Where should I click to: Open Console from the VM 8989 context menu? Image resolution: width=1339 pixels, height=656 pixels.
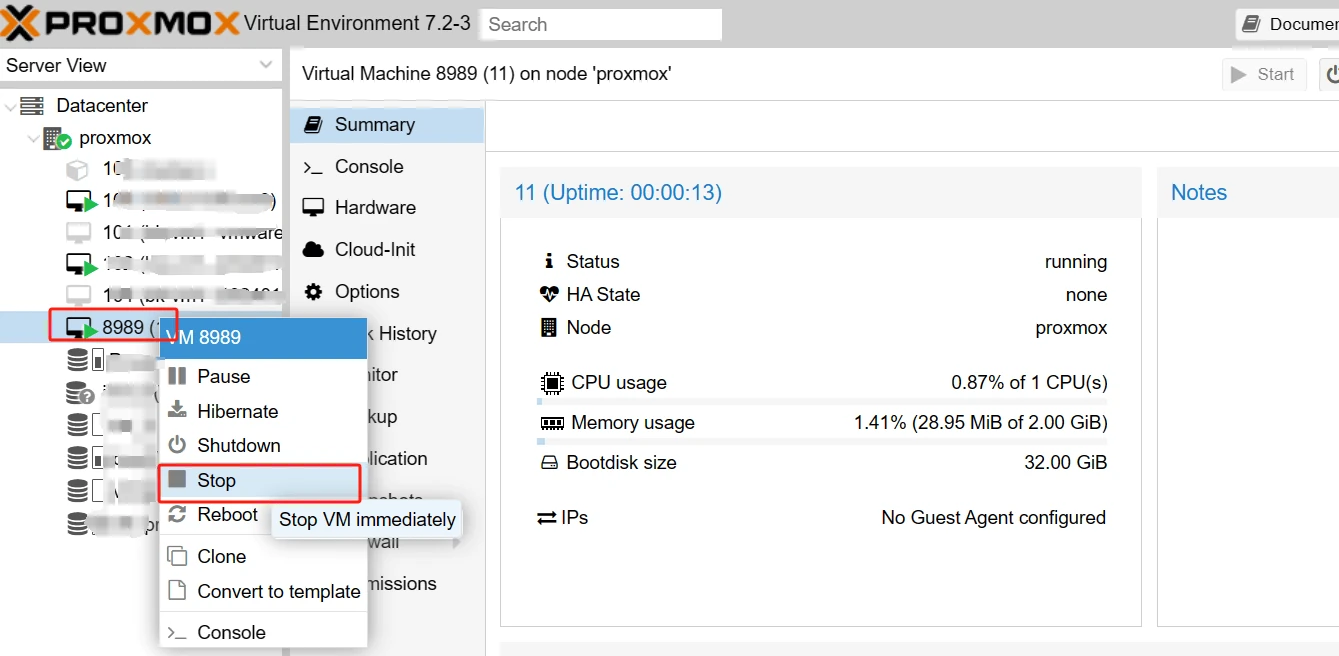263,632
